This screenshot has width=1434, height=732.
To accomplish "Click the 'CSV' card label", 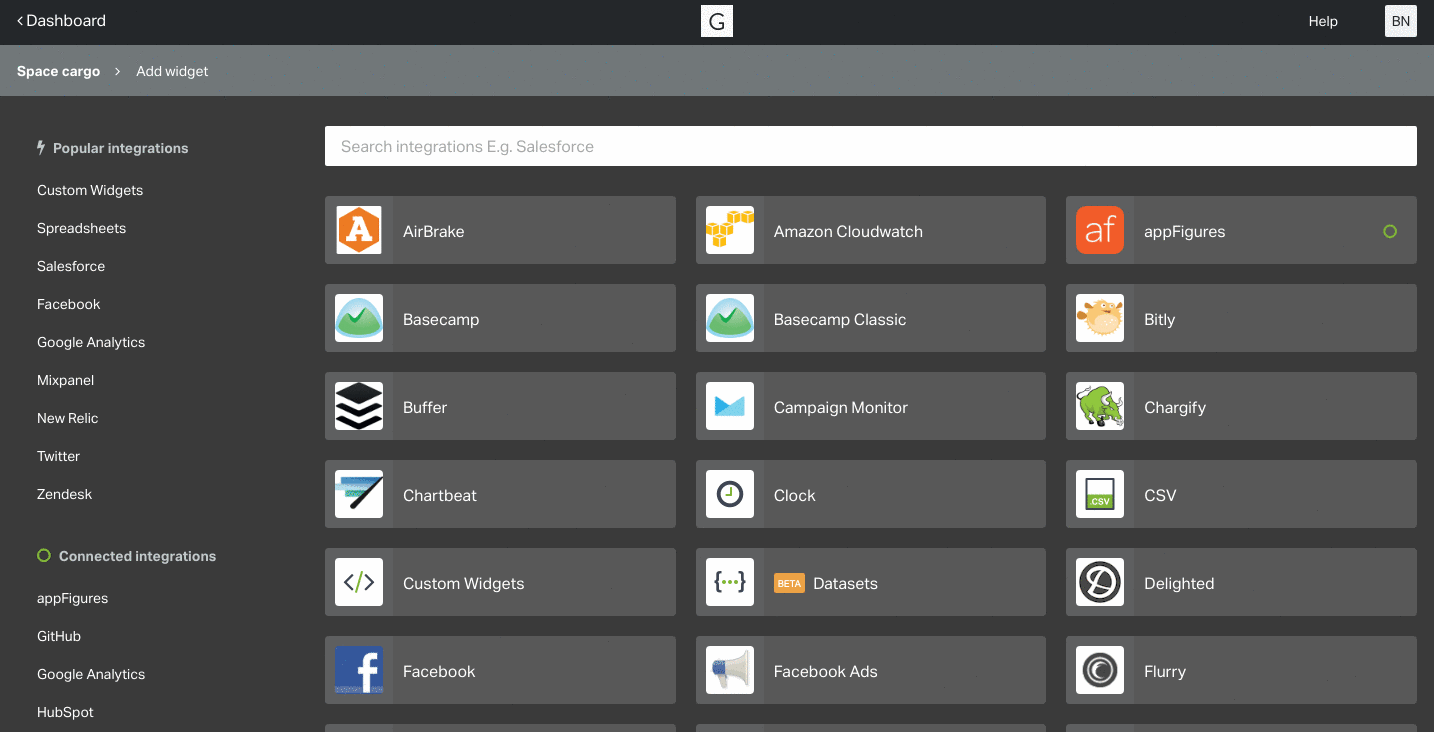I will [1160, 495].
